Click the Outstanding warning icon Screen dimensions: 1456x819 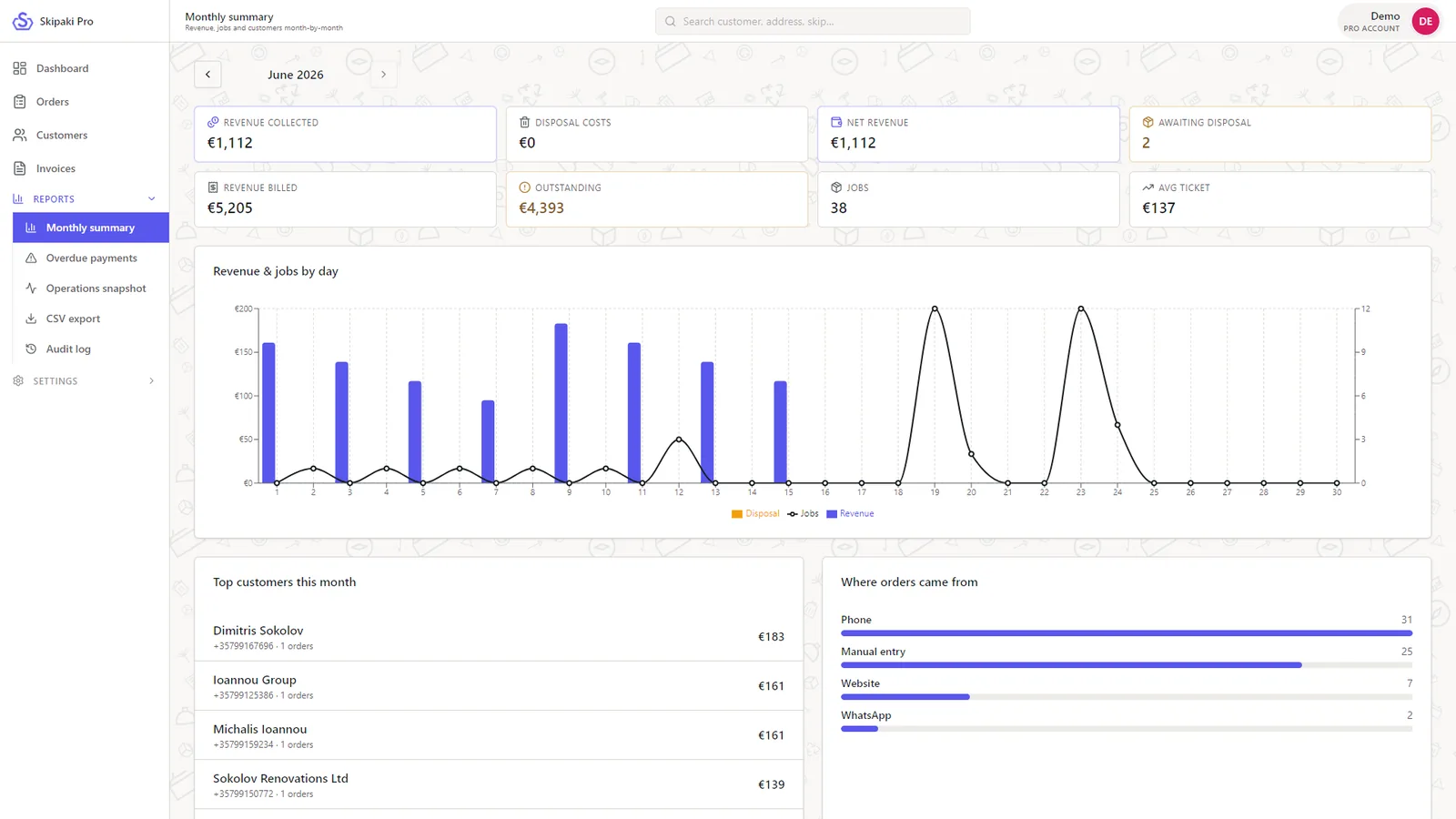[x=524, y=187]
